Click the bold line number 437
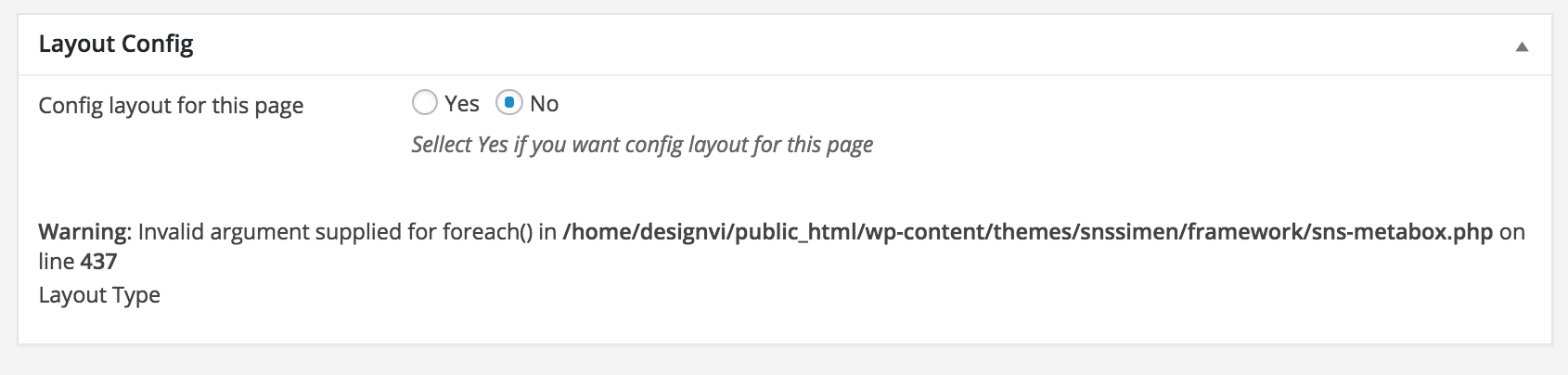Screen dimensions: 1568x375 coord(98,262)
